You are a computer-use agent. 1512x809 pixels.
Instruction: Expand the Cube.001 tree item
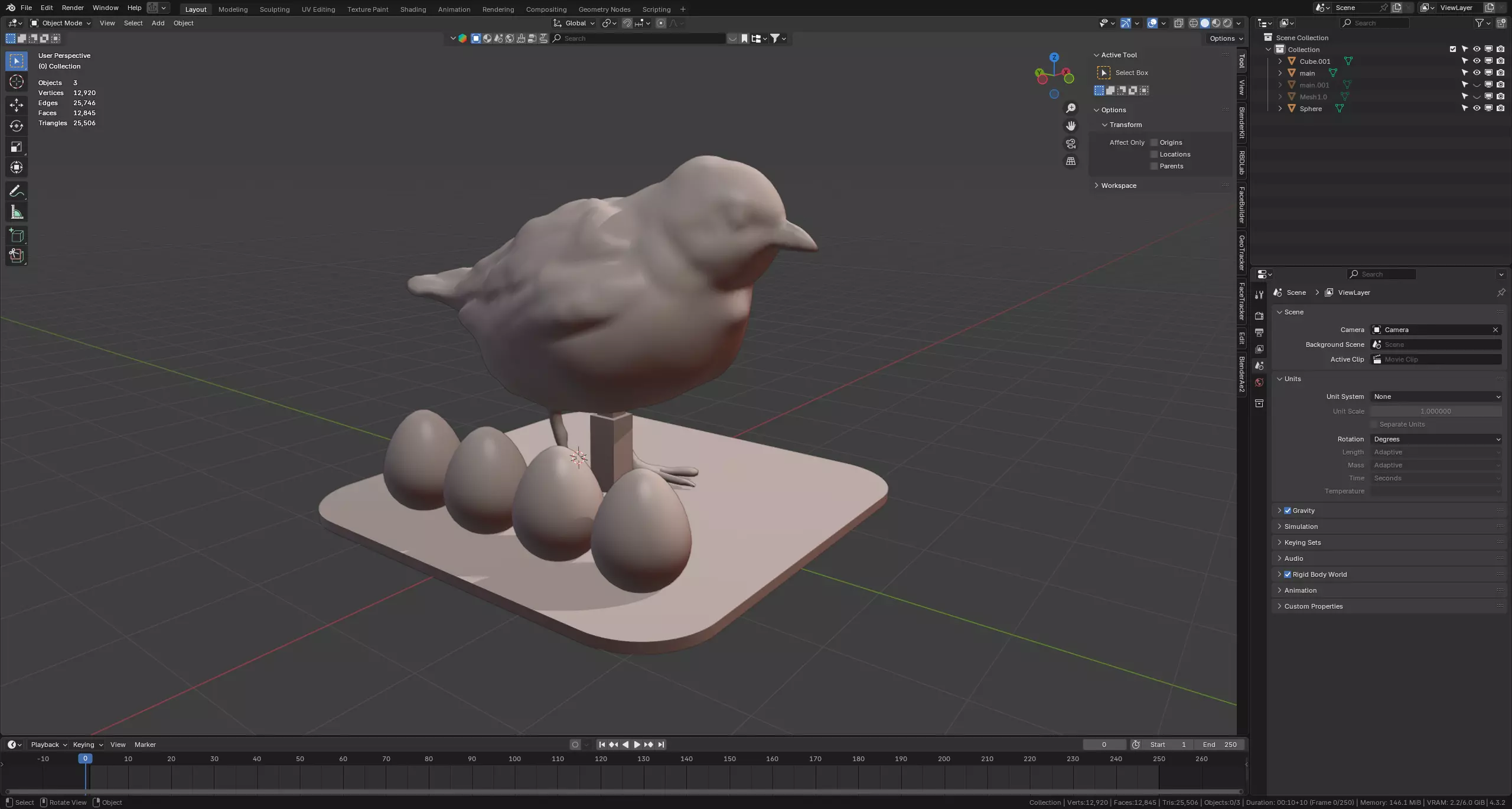[1280, 61]
